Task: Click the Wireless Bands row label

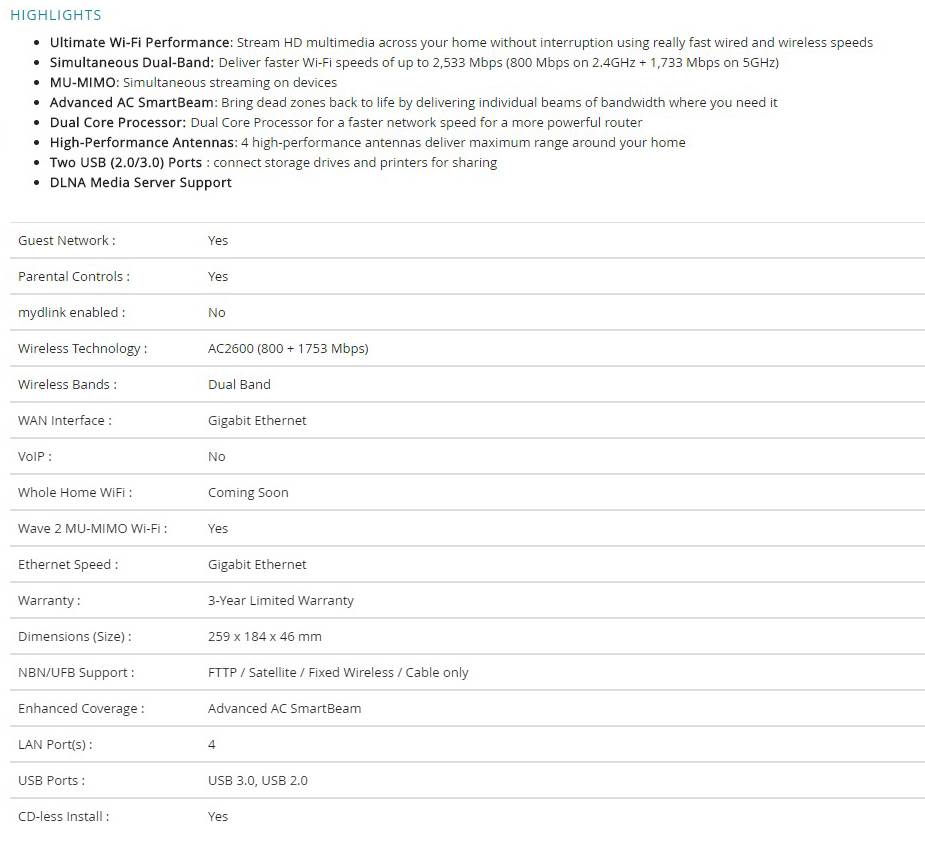Action: pyautogui.click(x=67, y=384)
